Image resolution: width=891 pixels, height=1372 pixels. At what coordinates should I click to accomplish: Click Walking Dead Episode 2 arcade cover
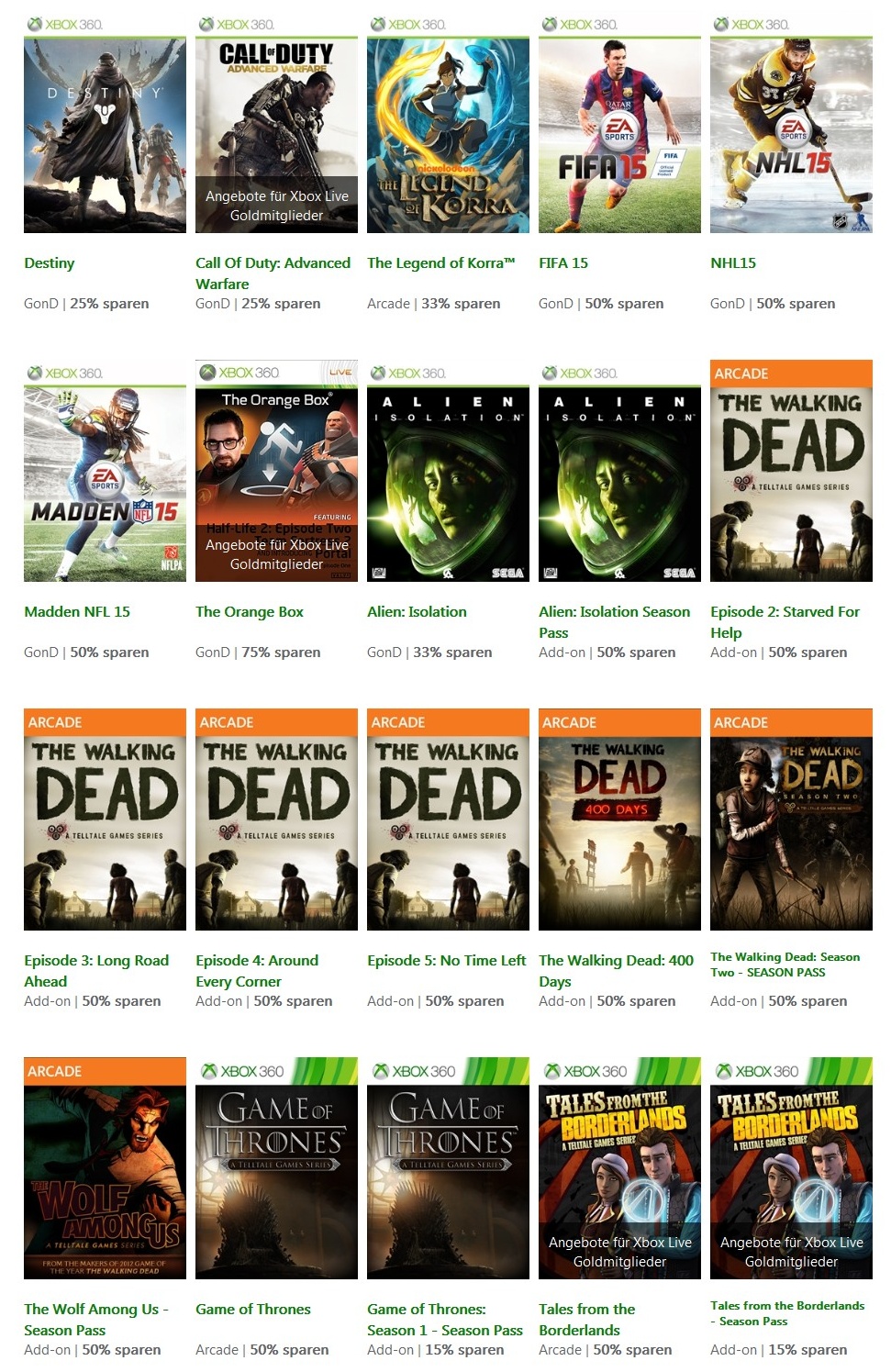791,471
